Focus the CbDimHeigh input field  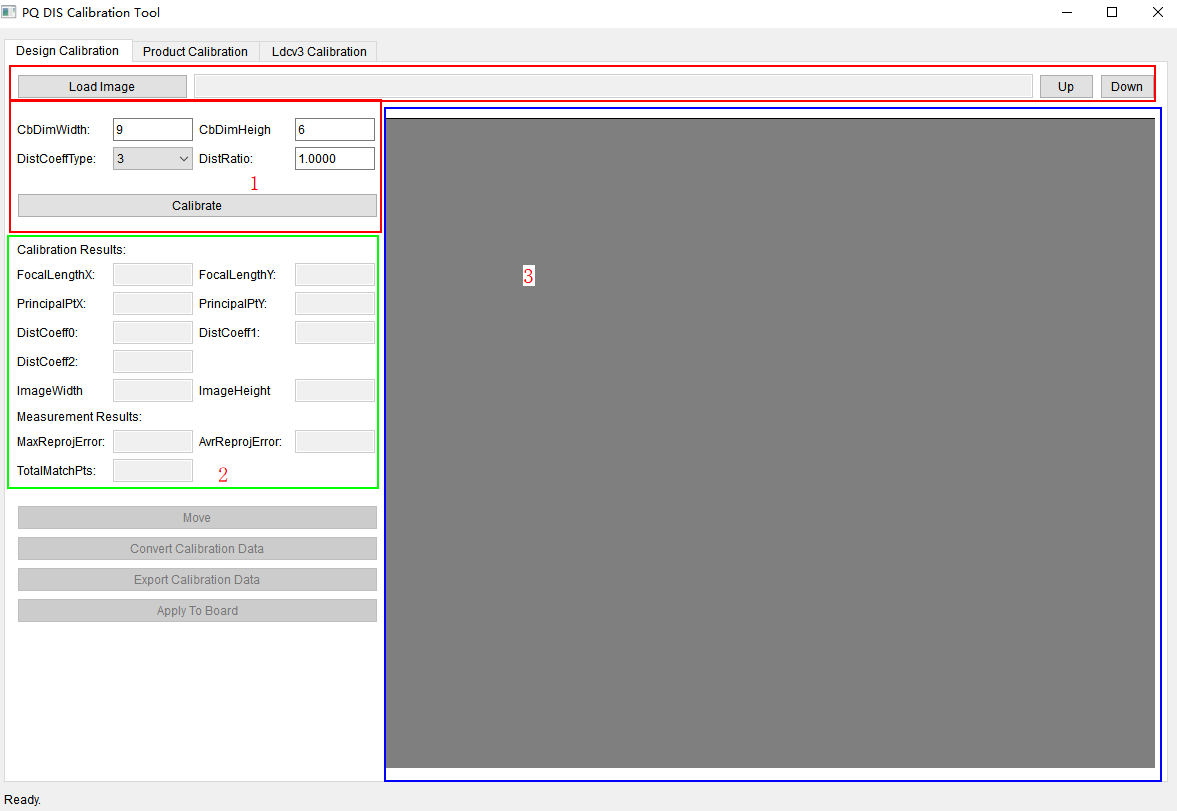pos(334,129)
